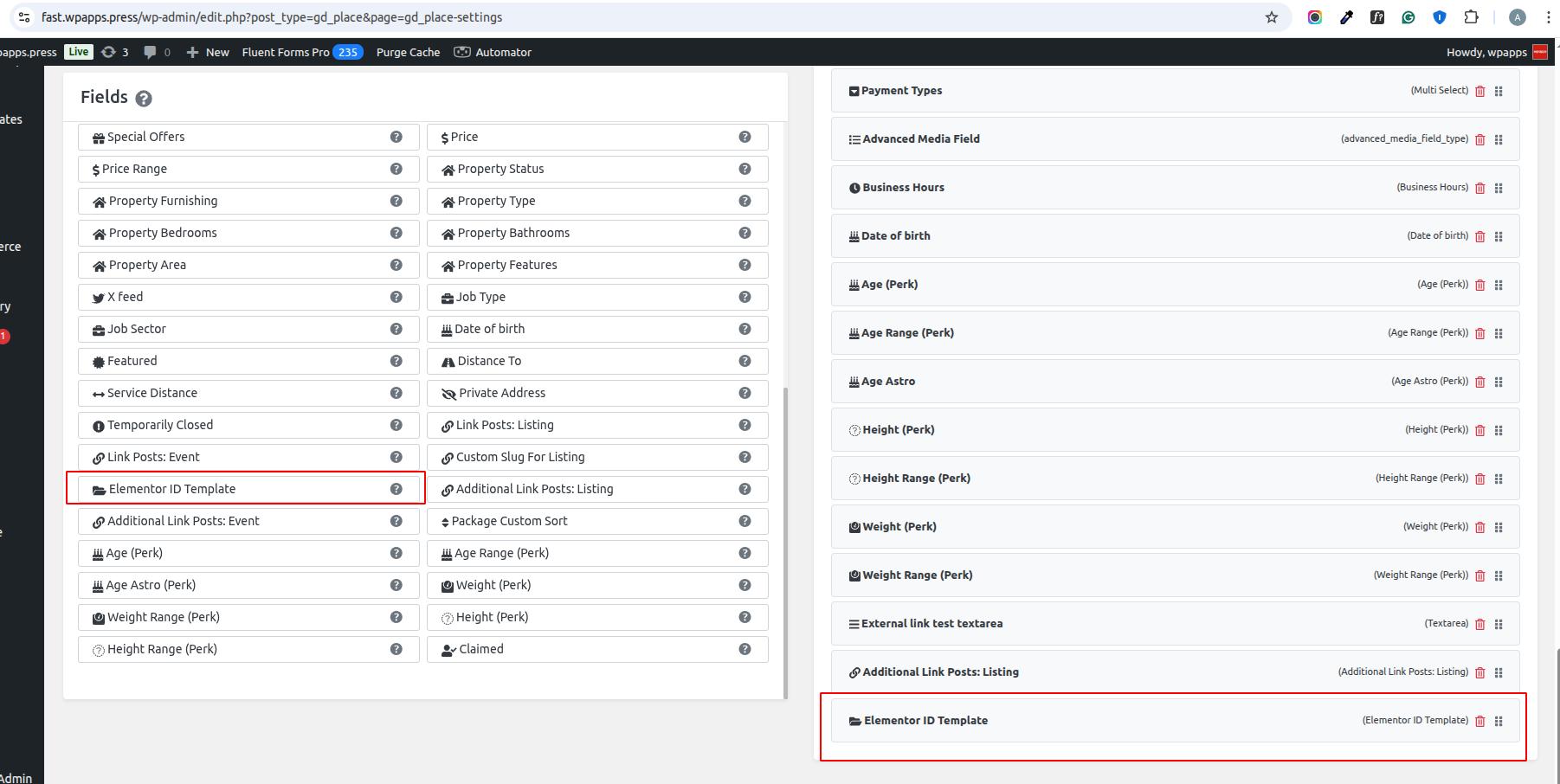Expand the Date of birth field settings
This screenshot has height=784, width=1560.
click(896, 236)
